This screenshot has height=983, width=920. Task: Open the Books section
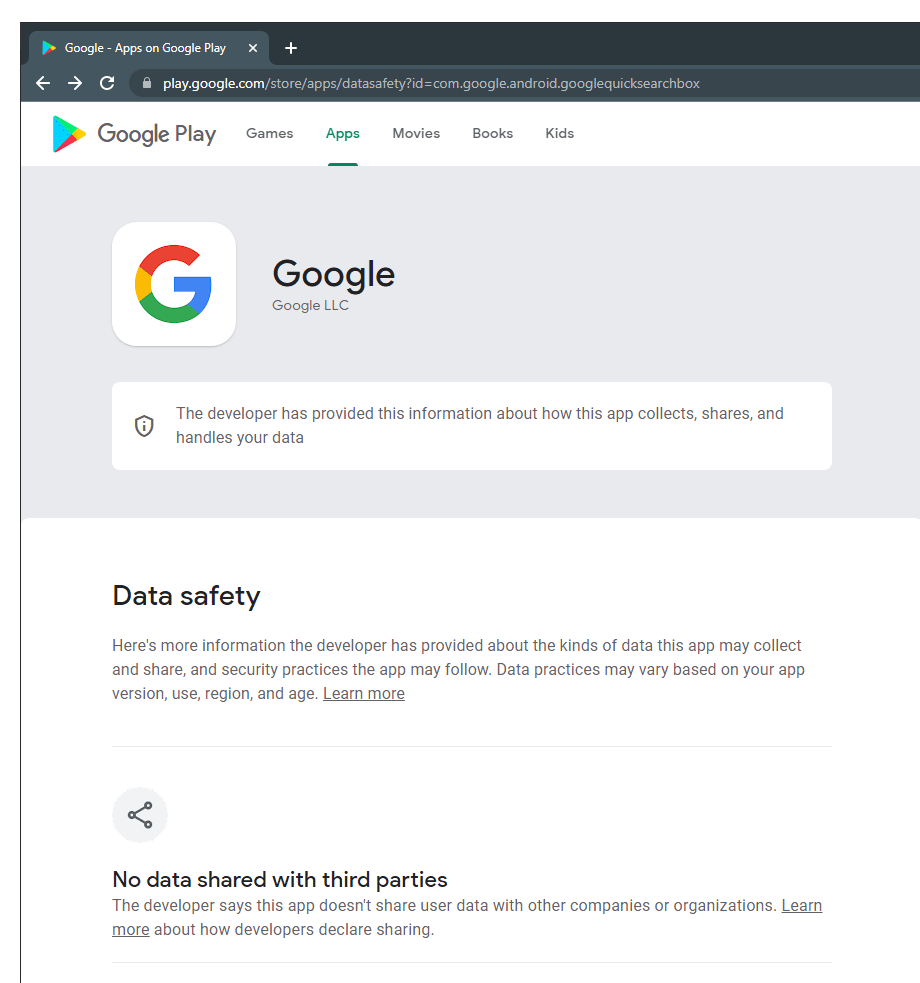click(493, 133)
